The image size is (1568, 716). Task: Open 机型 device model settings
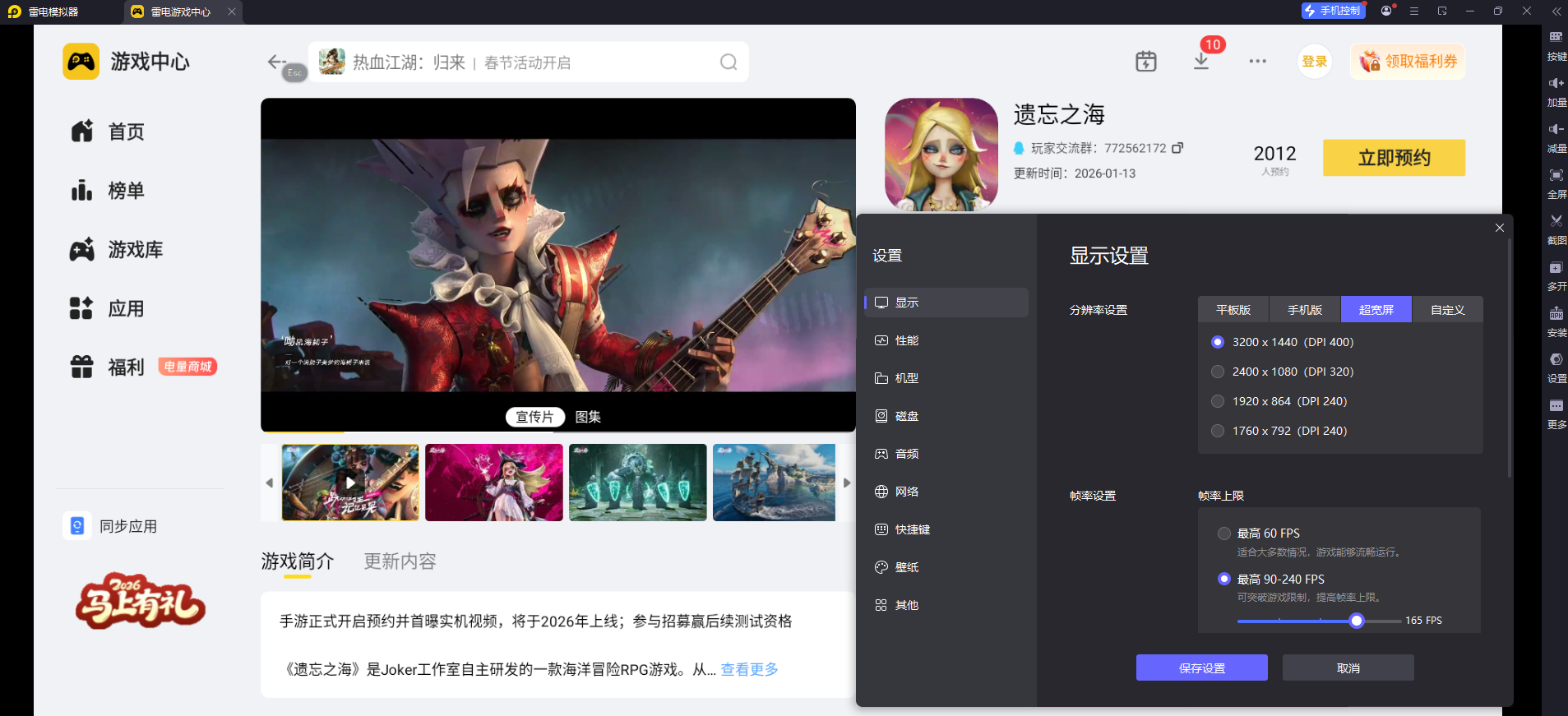tap(946, 378)
